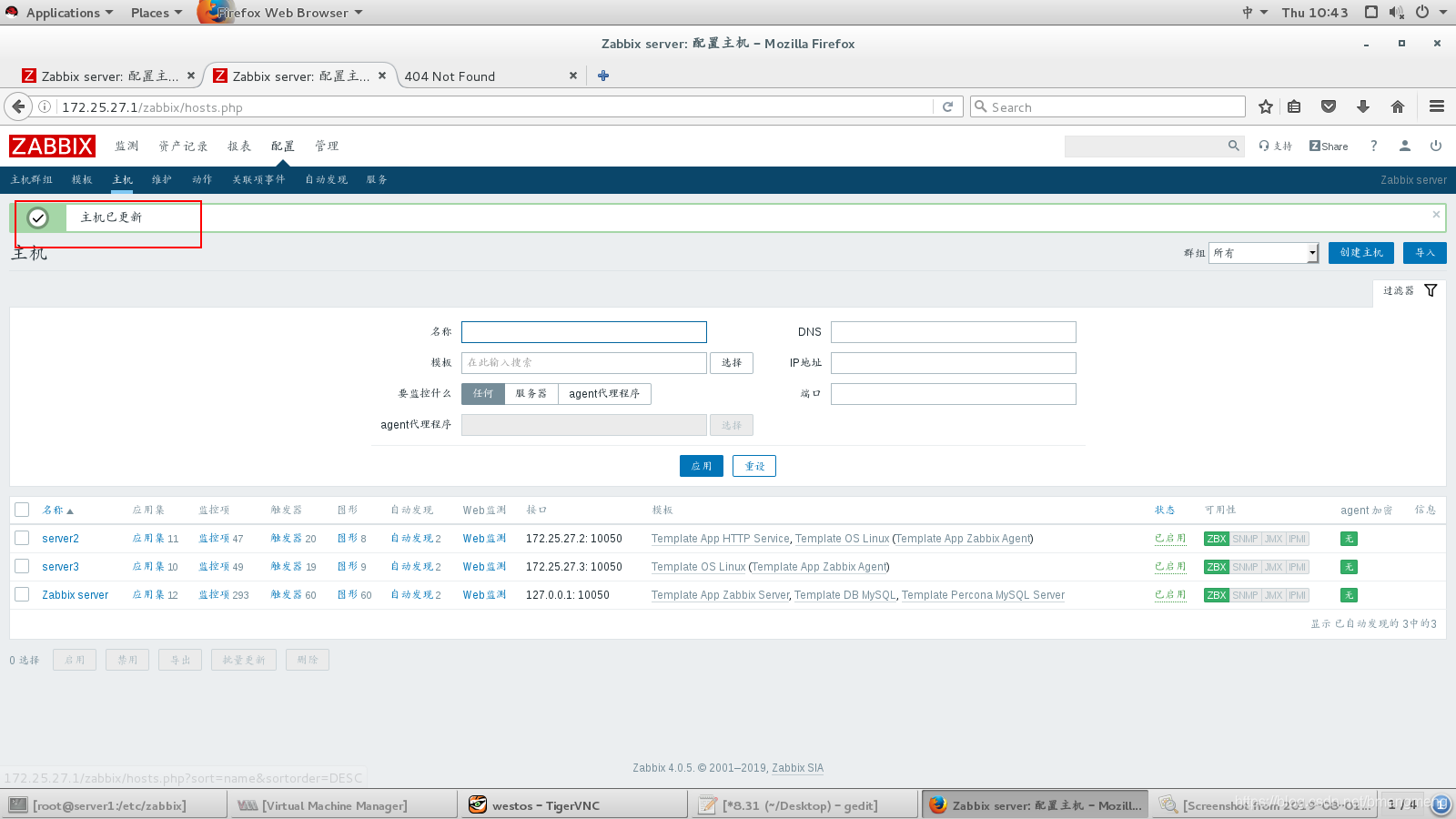Open Zabbix Share link

click(1329, 146)
